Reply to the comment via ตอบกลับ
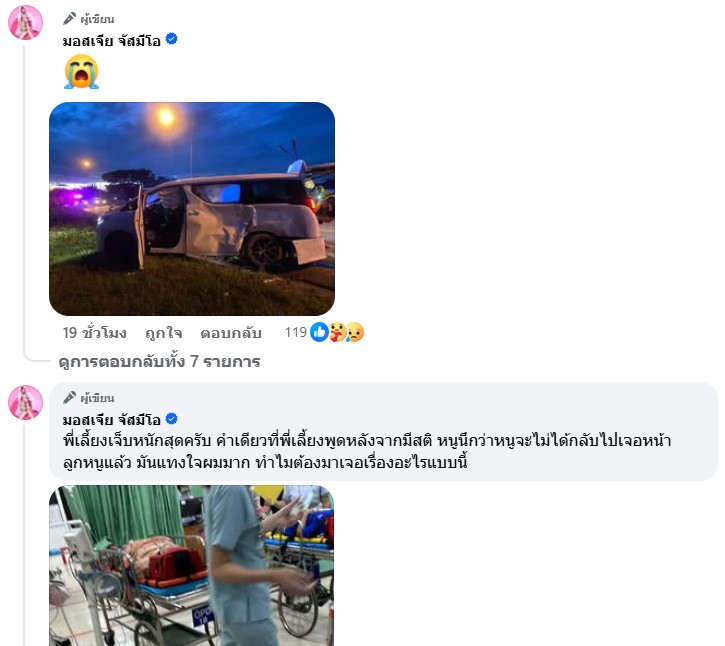 click(x=231, y=333)
